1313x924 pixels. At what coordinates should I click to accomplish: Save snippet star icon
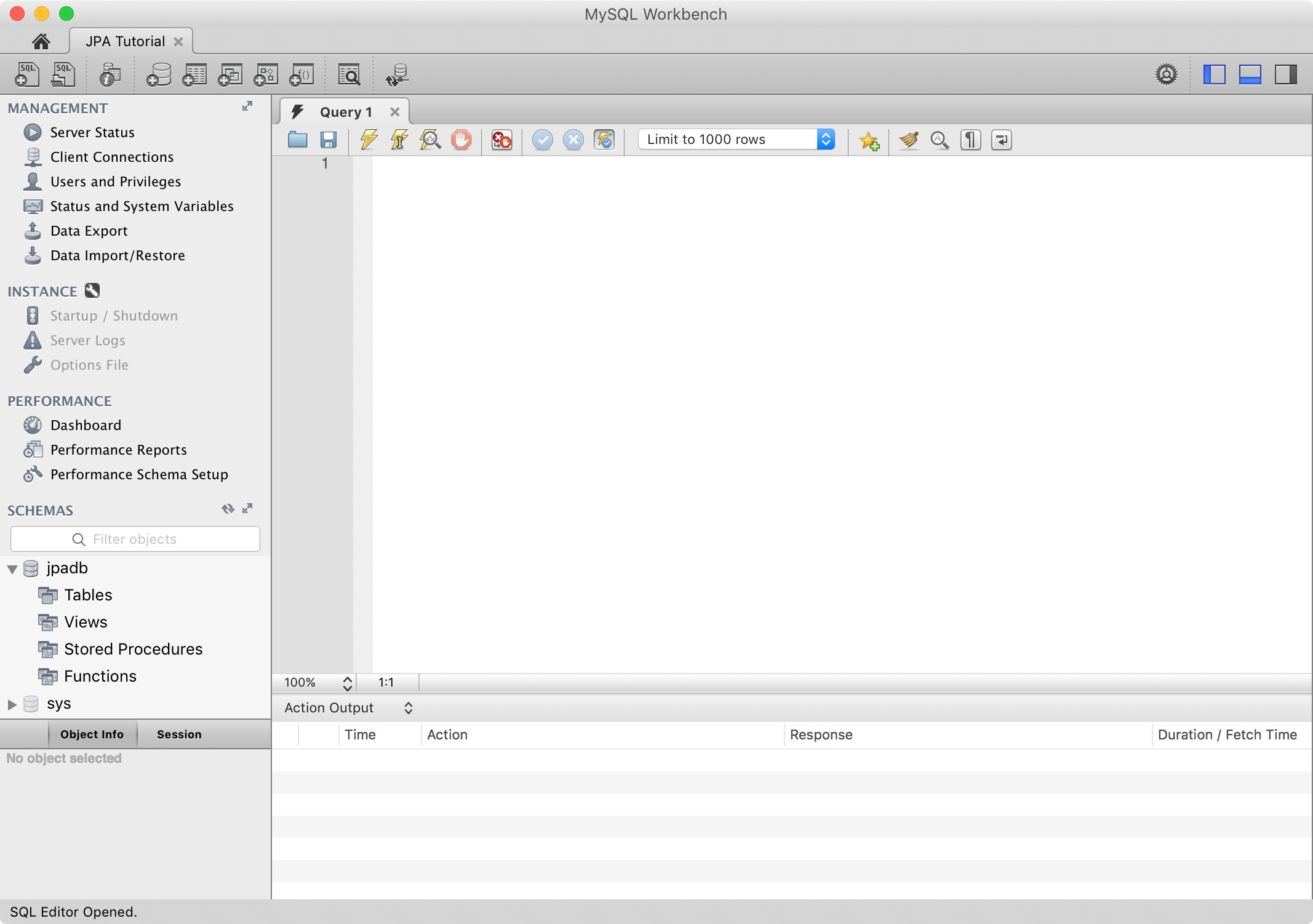point(869,140)
